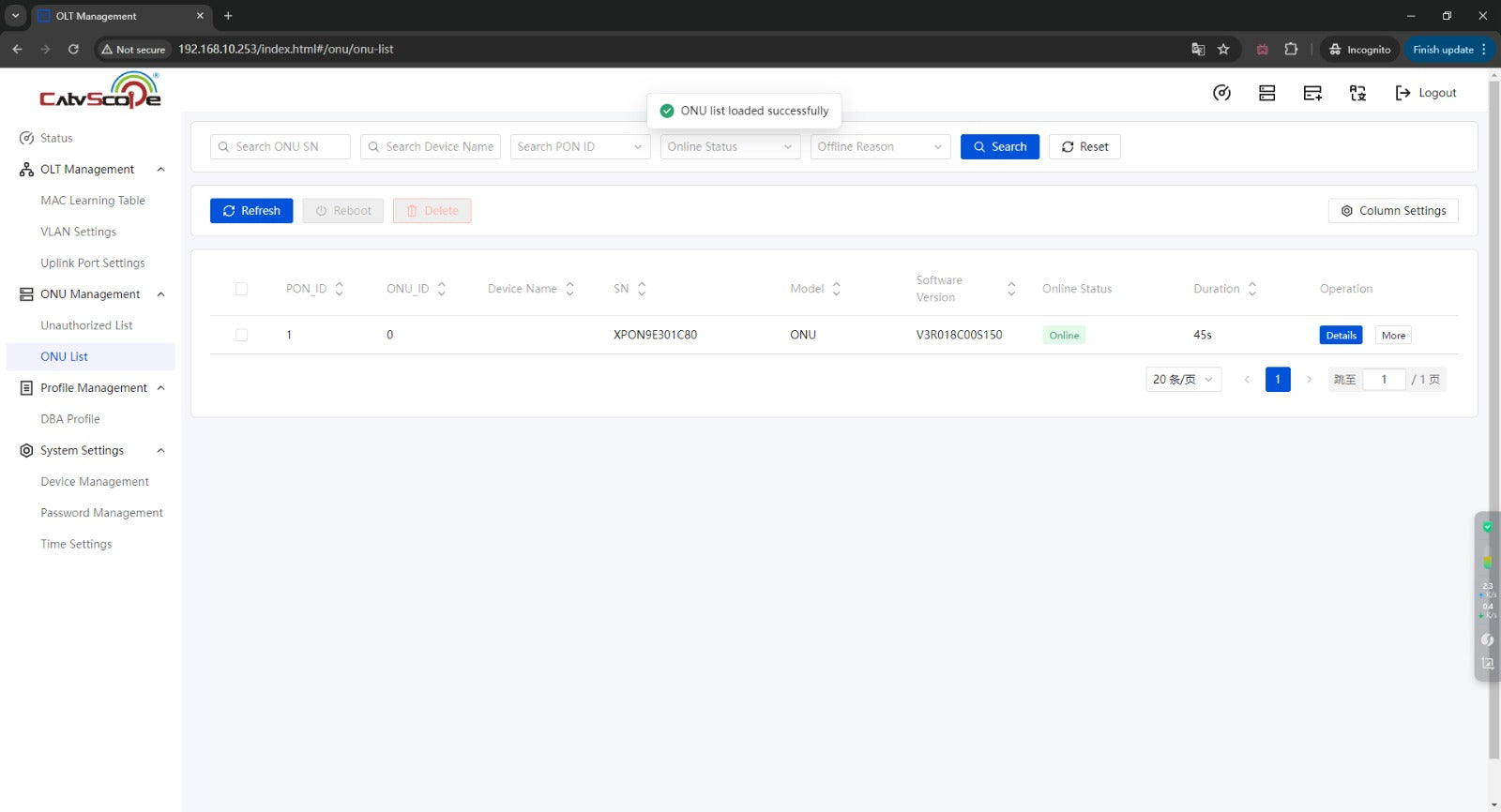
Task: Click the Refresh button
Action: click(x=251, y=211)
